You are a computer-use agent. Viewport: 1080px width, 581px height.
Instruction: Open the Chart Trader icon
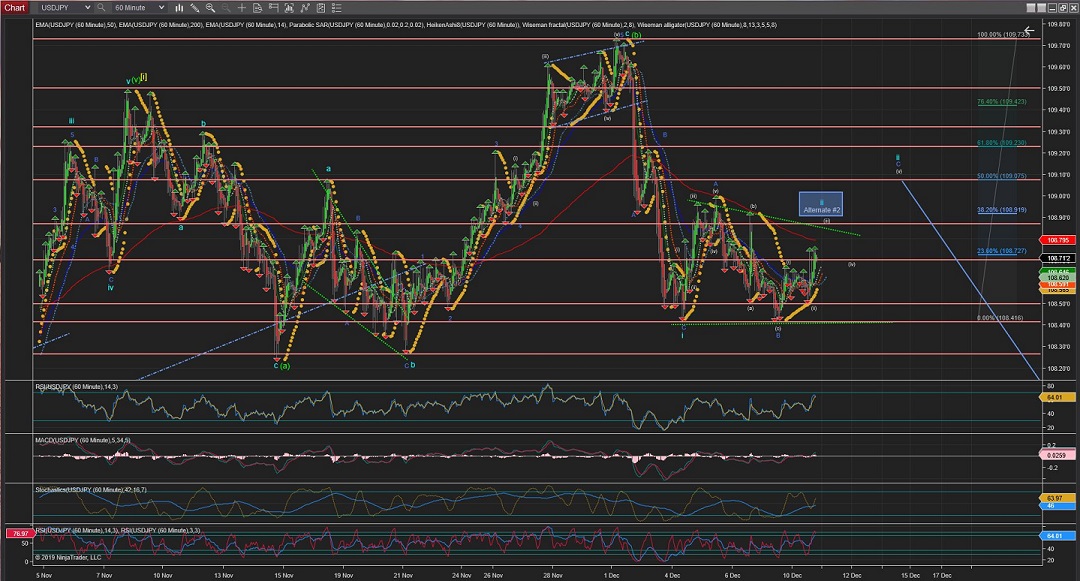click(273, 8)
